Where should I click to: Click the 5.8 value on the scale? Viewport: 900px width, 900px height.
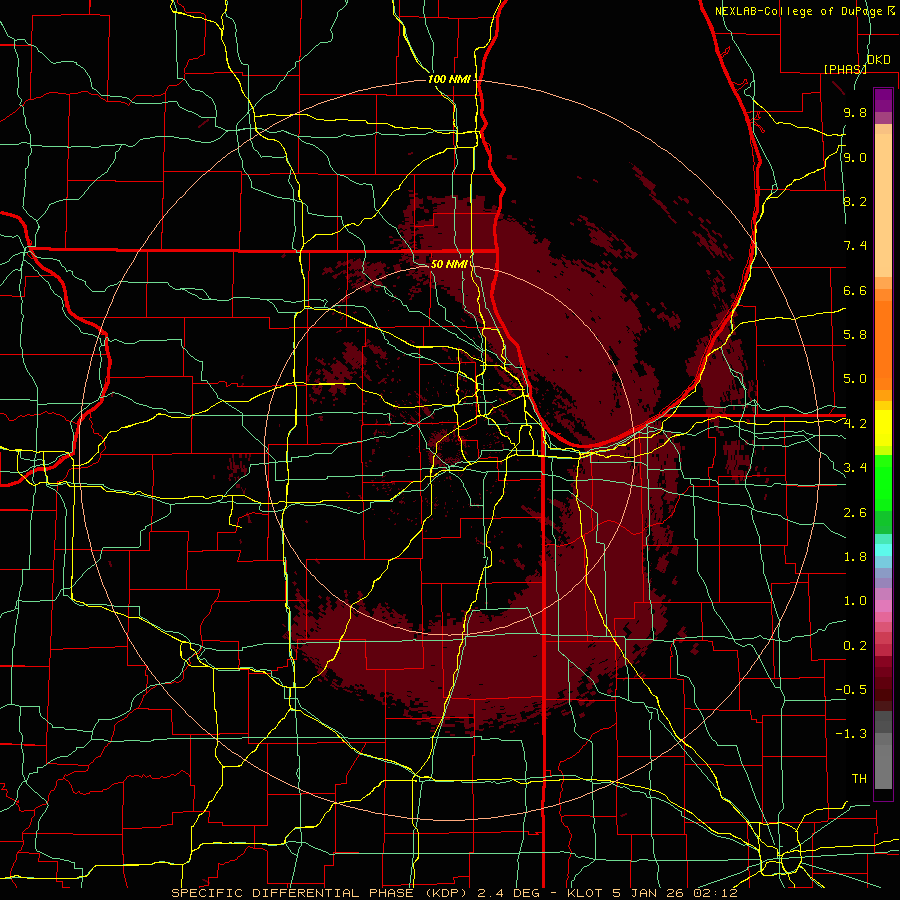(855, 335)
